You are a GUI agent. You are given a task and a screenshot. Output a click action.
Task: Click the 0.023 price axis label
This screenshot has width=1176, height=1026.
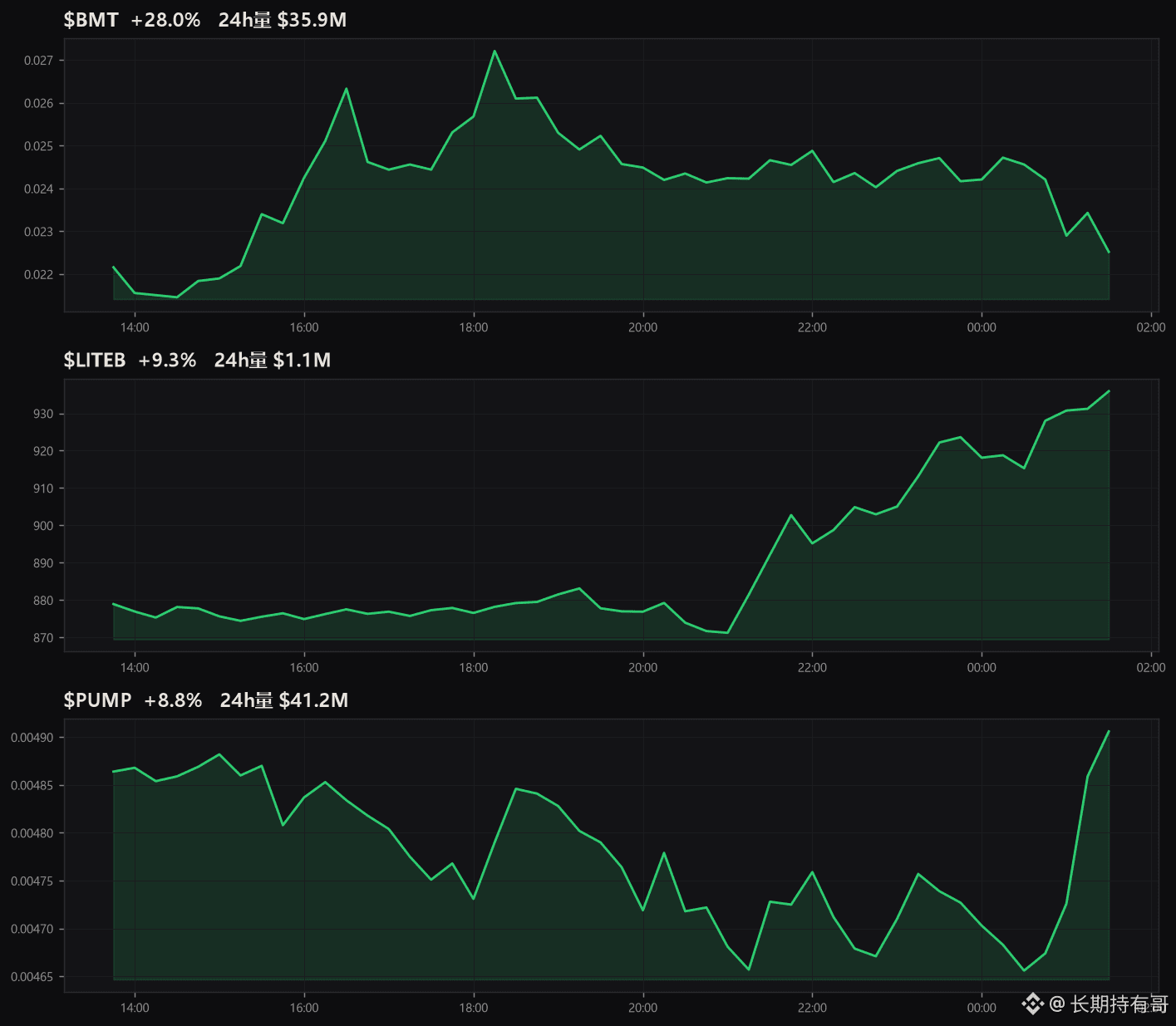38,232
